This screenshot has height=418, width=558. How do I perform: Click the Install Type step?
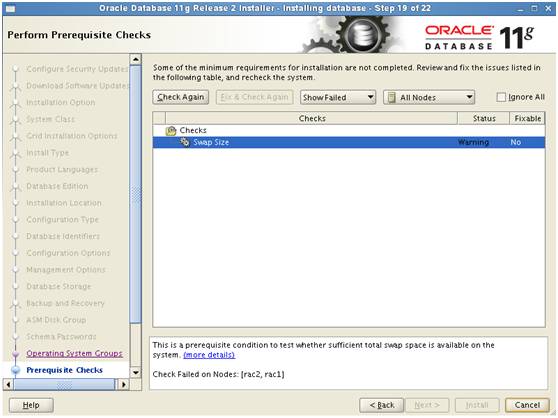tap(48, 153)
